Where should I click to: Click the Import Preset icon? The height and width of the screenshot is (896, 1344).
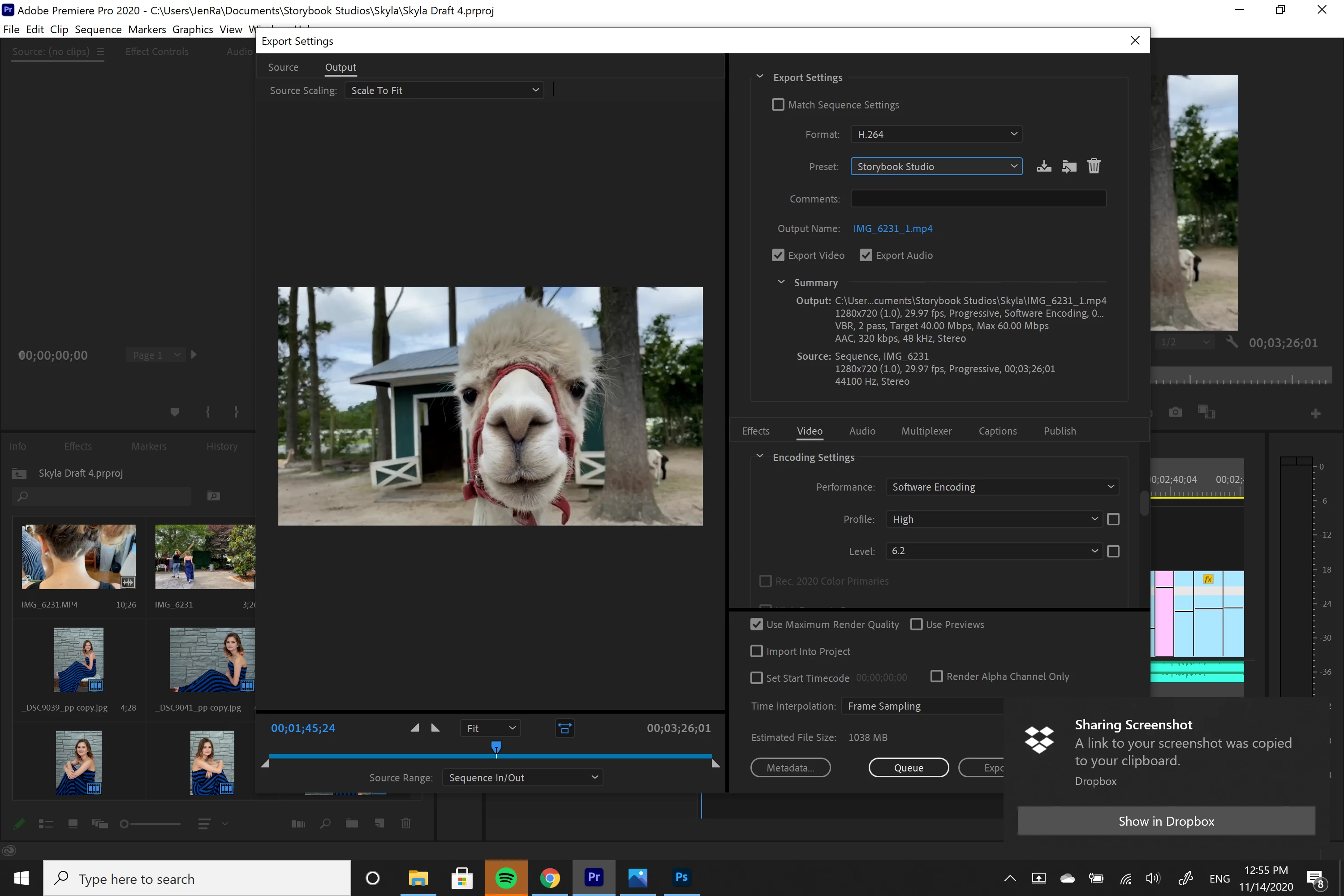pyautogui.click(x=1068, y=166)
